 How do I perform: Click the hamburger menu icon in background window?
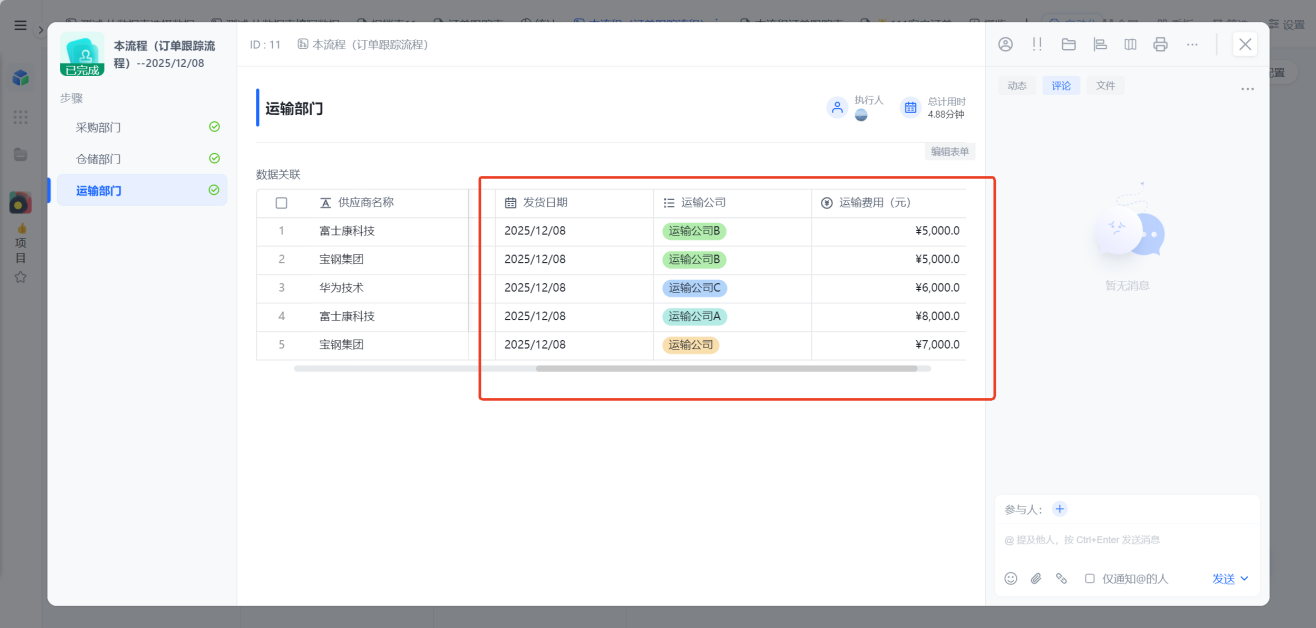pyautogui.click(x=20, y=25)
